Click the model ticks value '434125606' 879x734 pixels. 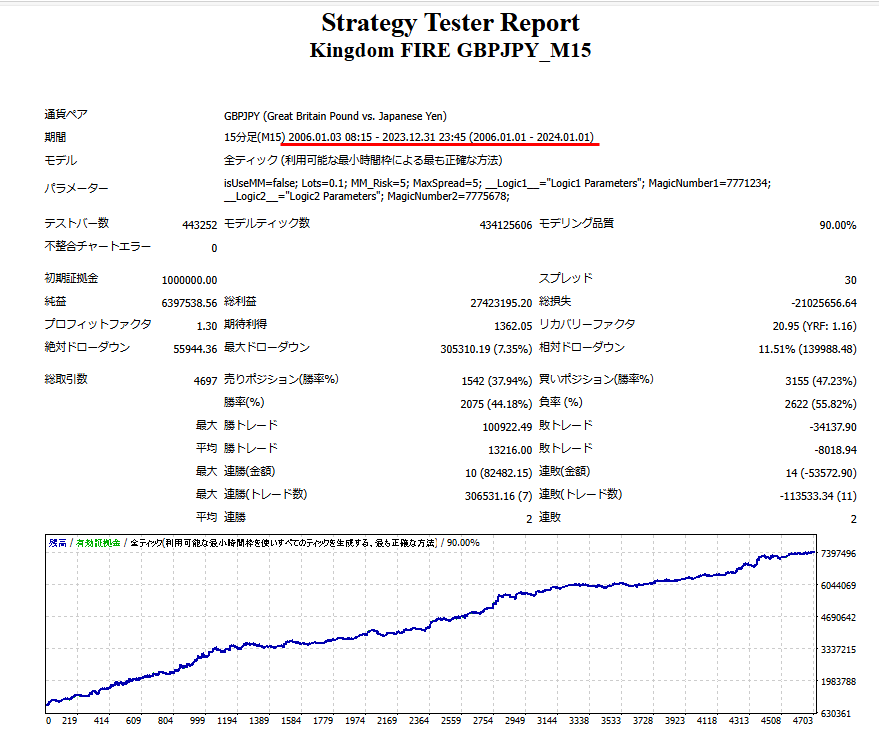pos(506,225)
